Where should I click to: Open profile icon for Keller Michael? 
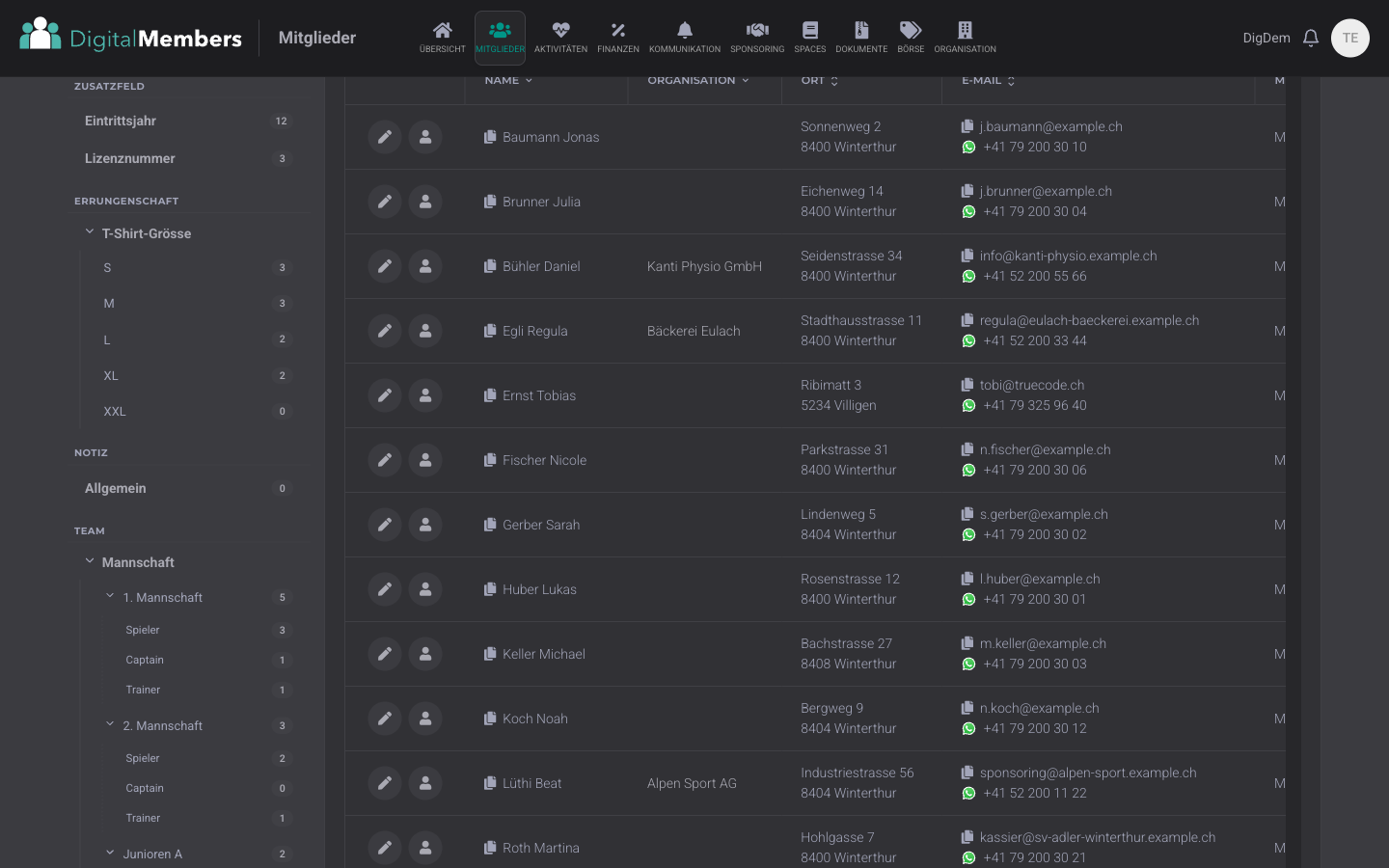tap(425, 654)
